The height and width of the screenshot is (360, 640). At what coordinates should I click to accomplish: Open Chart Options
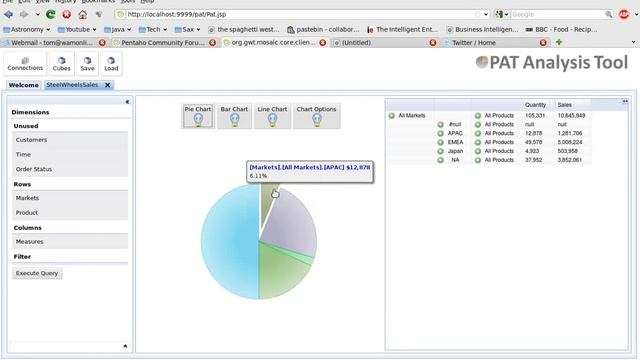(x=316, y=116)
